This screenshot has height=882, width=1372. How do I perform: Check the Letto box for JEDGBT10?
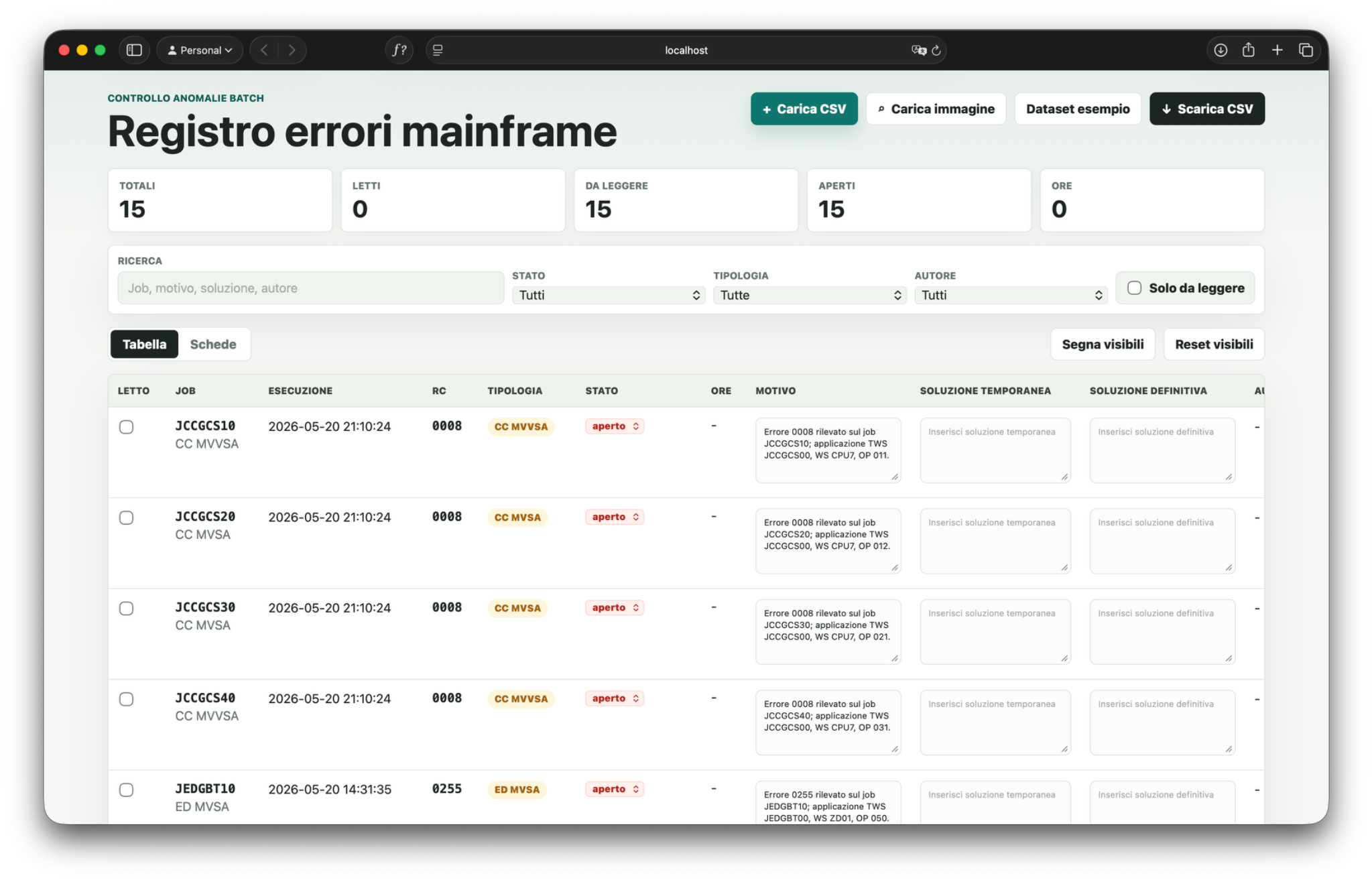pyautogui.click(x=126, y=790)
